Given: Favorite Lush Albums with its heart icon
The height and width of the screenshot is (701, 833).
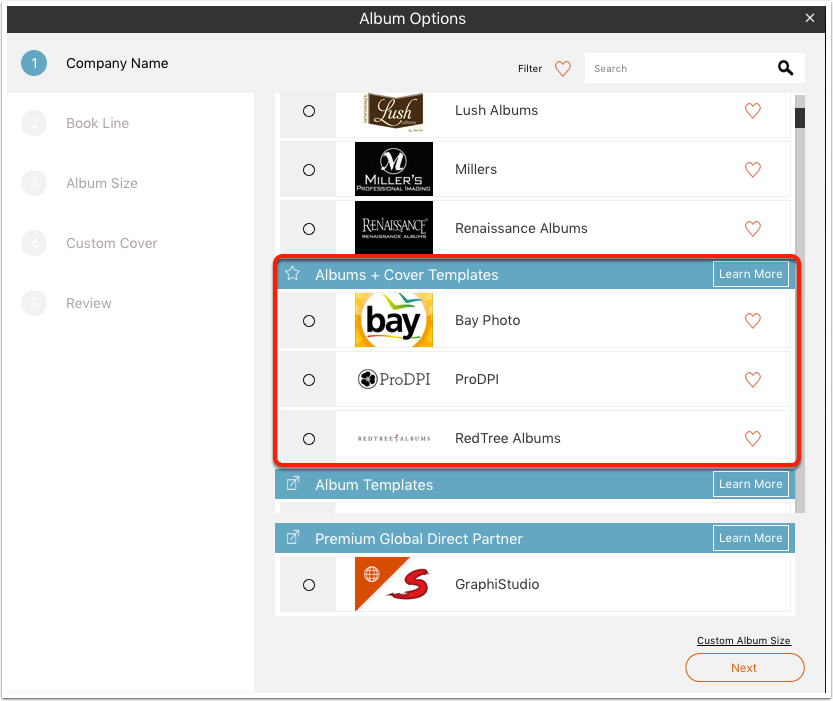Looking at the screenshot, I should click(x=752, y=110).
